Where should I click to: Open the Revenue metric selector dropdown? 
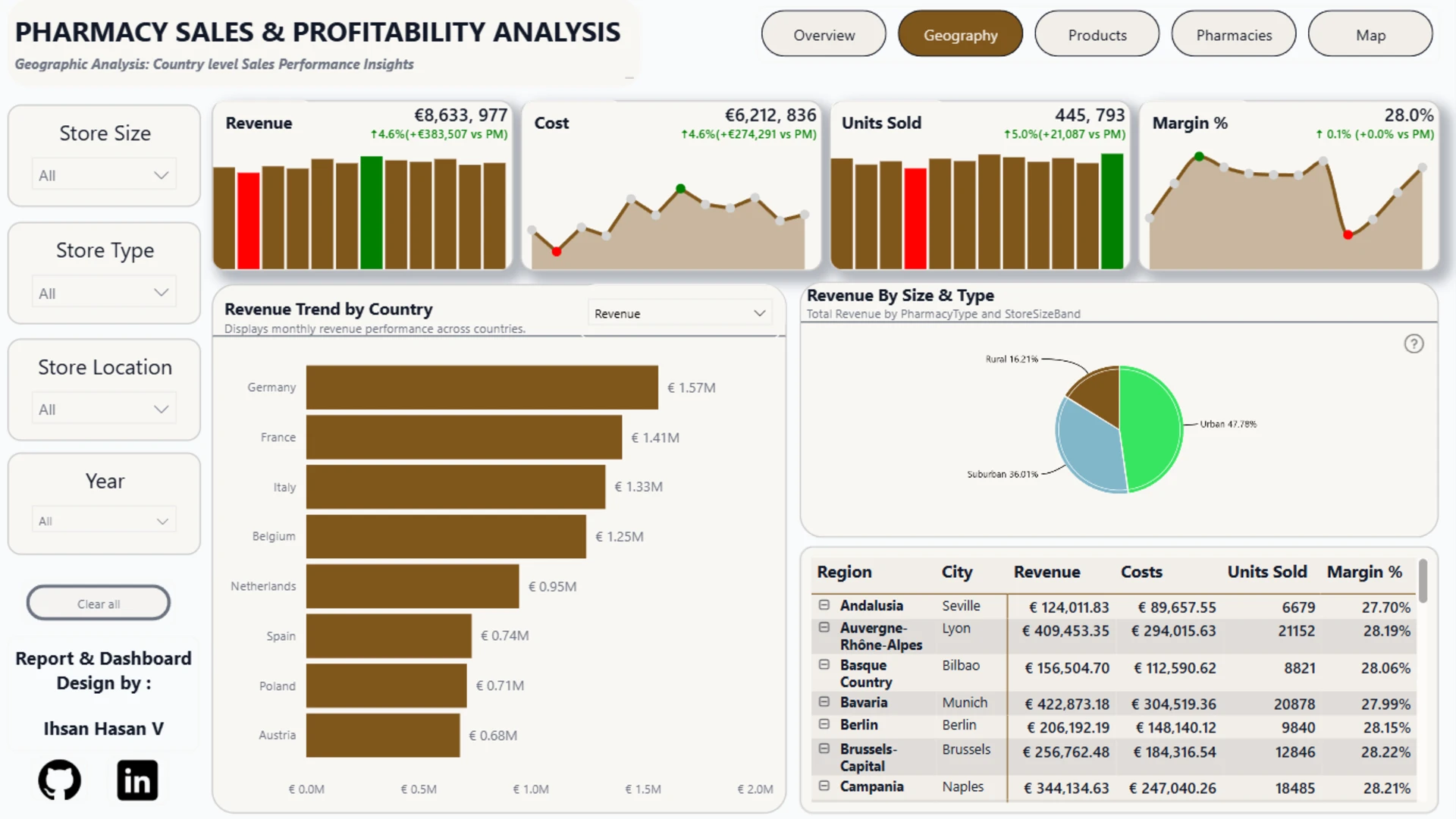[x=680, y=313]
